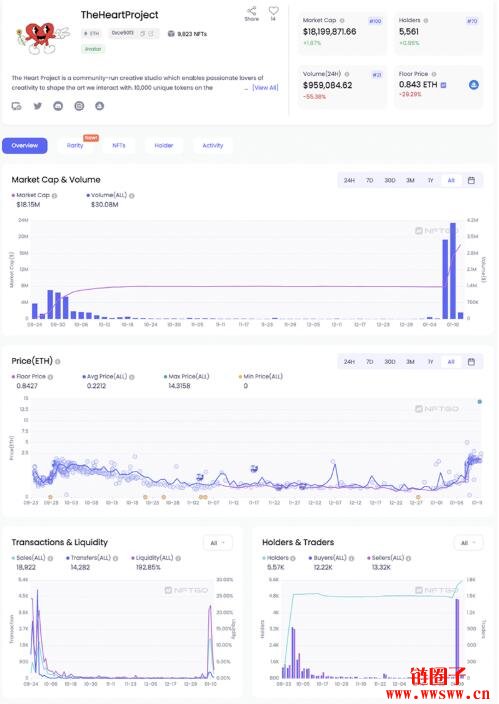This screenshot has height=704, width=499.
Task: Toggle Max Price(ALL) legend series
Action: 187,377
